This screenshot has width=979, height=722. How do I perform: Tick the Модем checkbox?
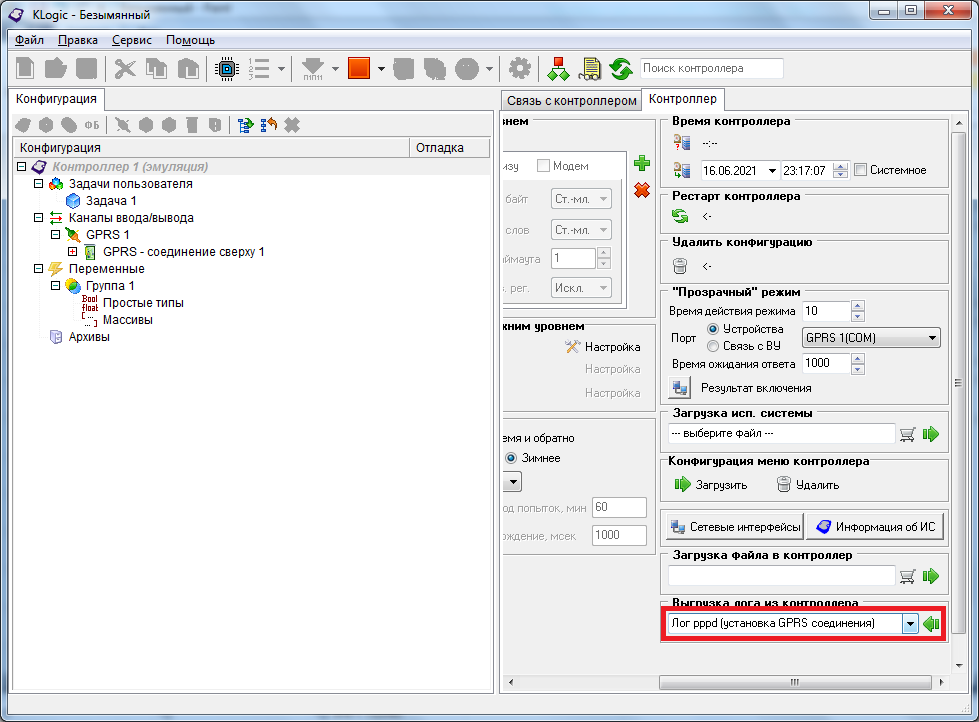tap(544, 166)
